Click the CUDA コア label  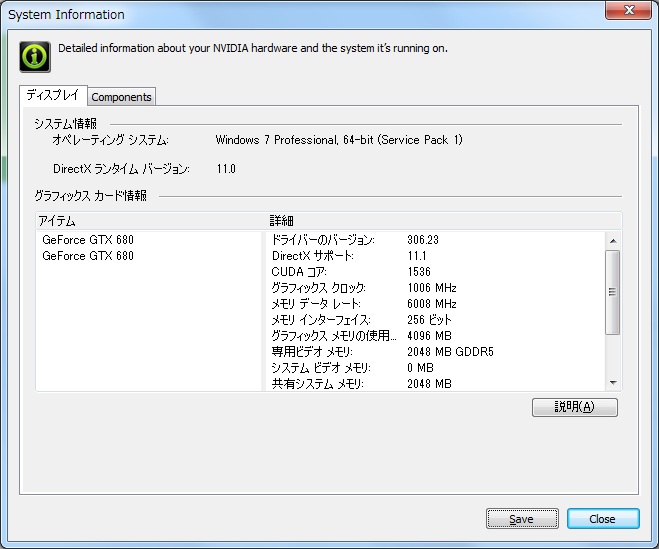point(299,272)
